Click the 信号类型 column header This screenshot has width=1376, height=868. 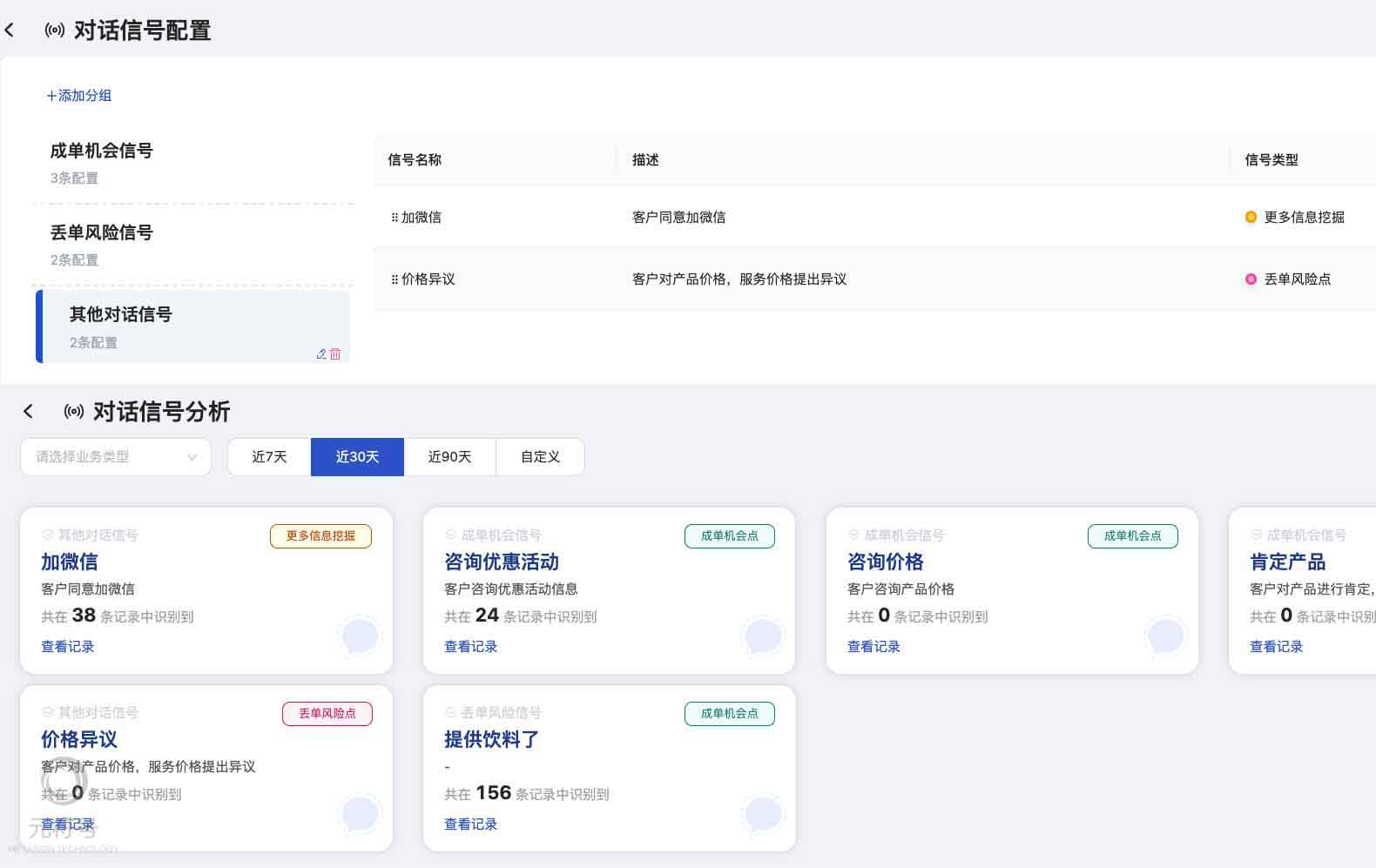pyautogui.click(x=1271, y=160)
